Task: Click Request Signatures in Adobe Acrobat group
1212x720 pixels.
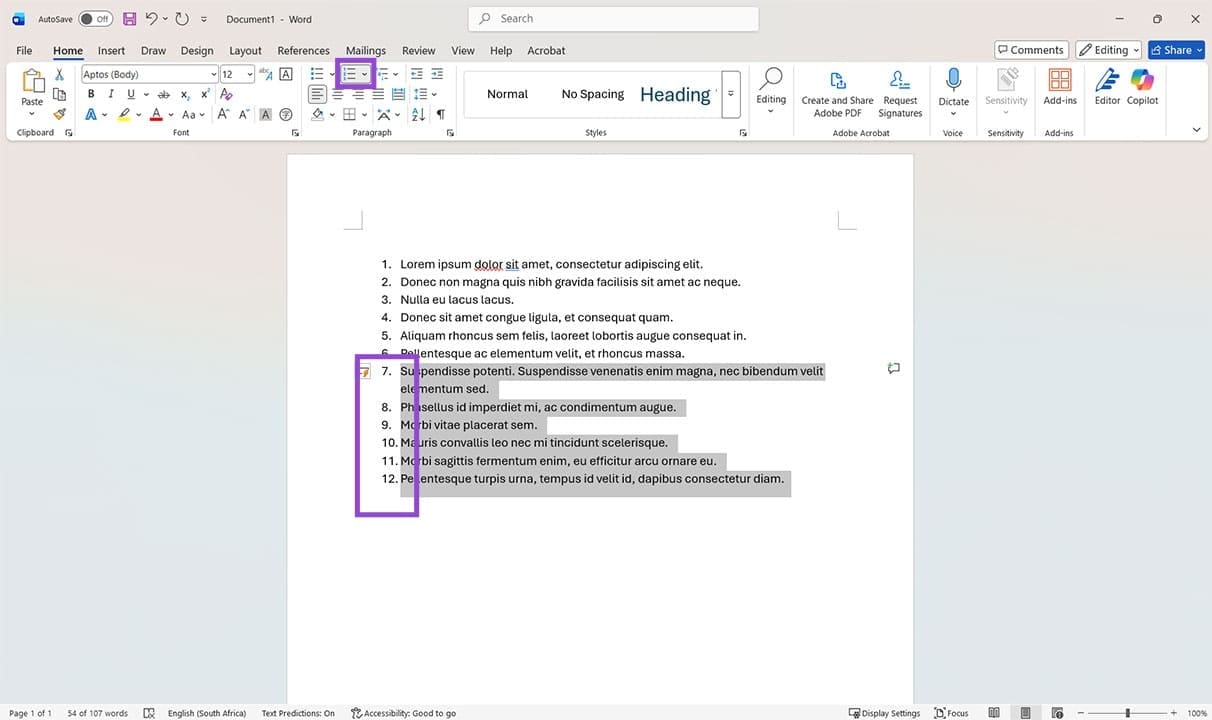Action: pos(899,94)
